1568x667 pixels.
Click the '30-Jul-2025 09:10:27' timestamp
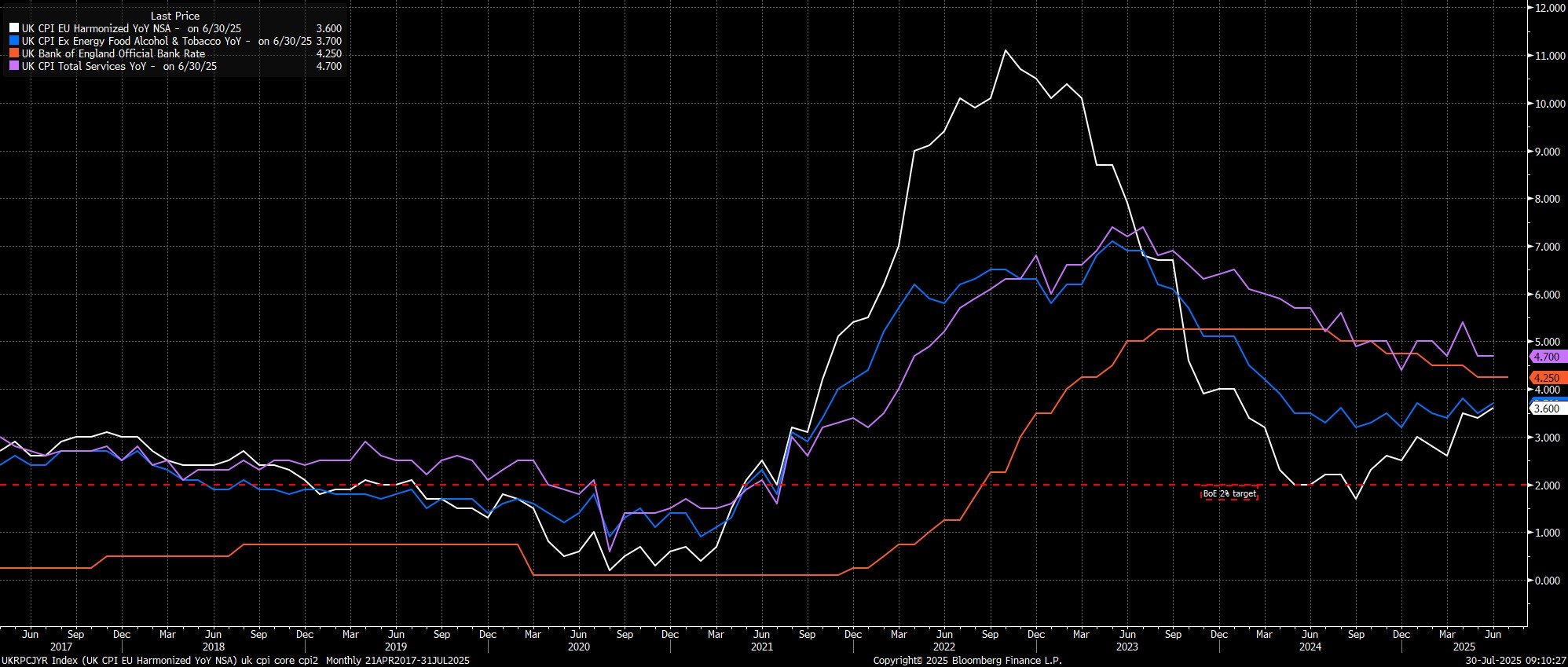click(x=1515, y=661)
